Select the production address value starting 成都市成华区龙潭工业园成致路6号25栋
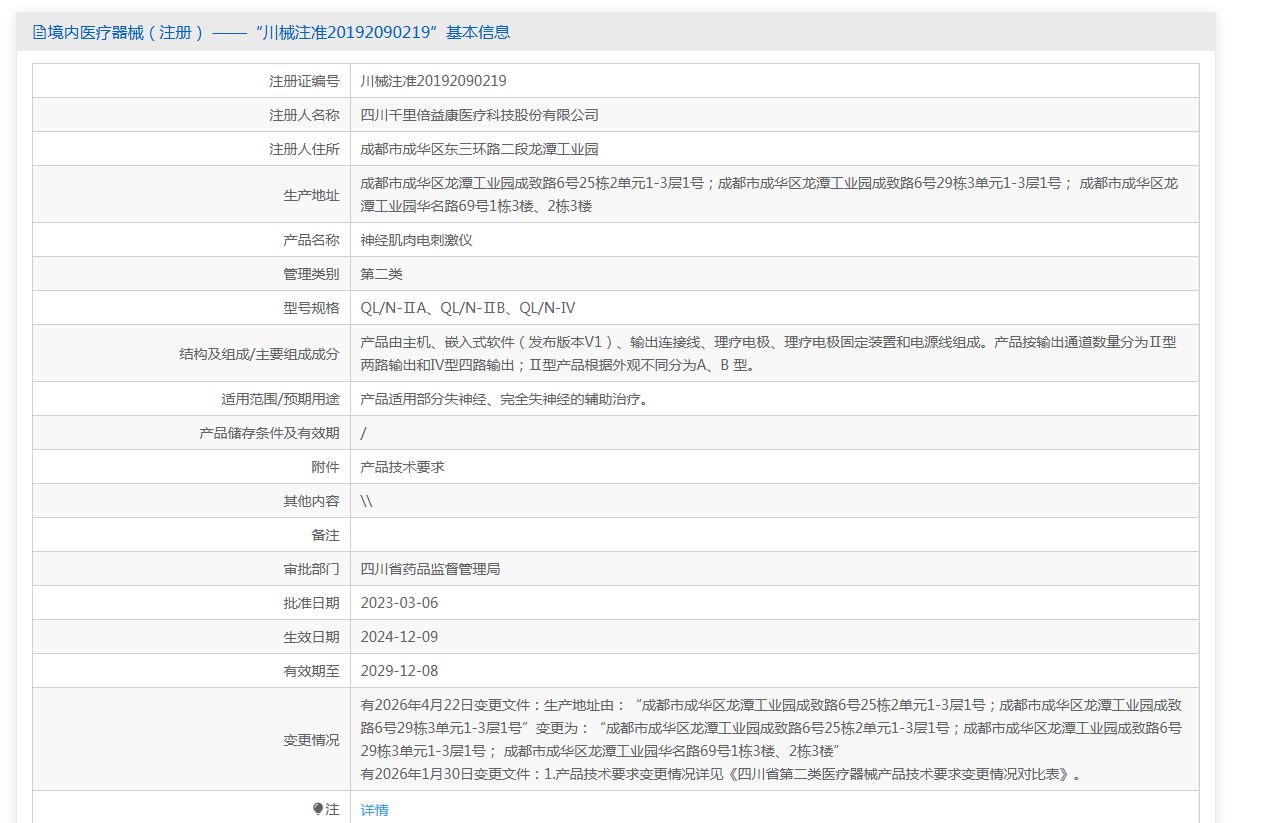The image size is (1283, 823). tap(769, 195)
